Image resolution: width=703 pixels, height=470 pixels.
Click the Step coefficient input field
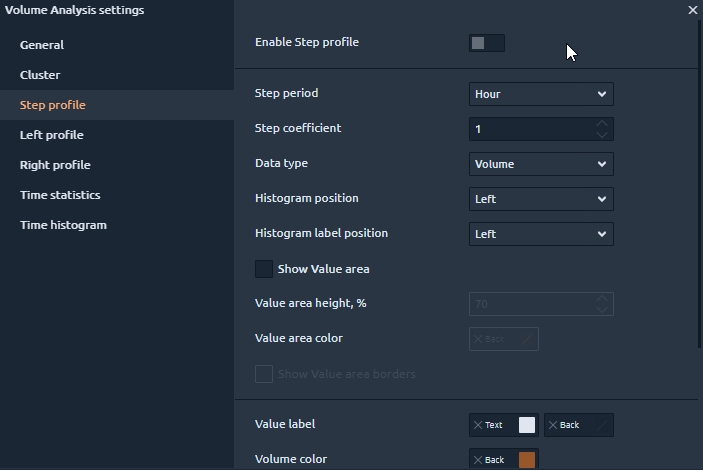(530, 129)
